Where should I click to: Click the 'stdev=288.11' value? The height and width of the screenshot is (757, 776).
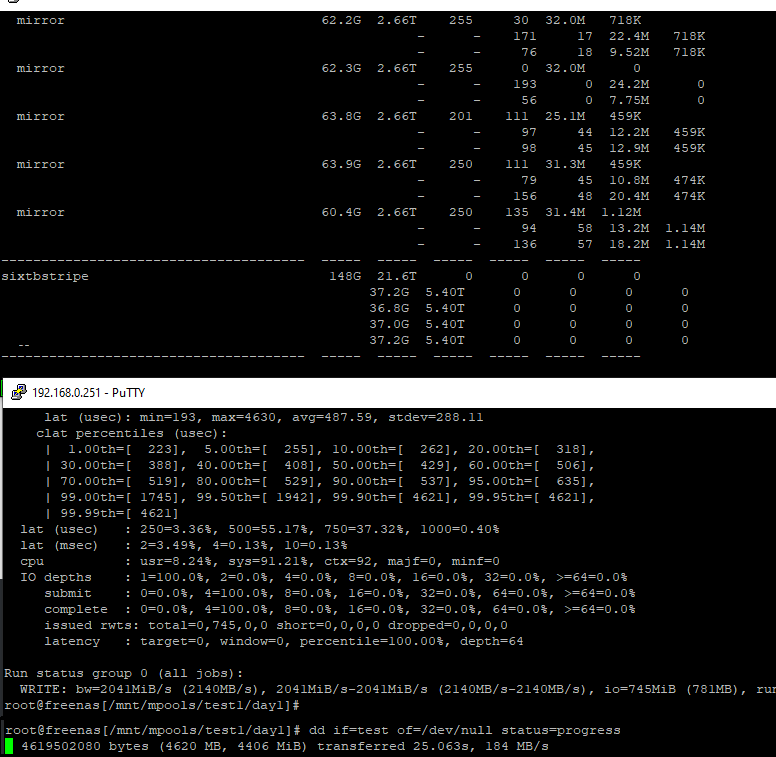click(436, 418)
